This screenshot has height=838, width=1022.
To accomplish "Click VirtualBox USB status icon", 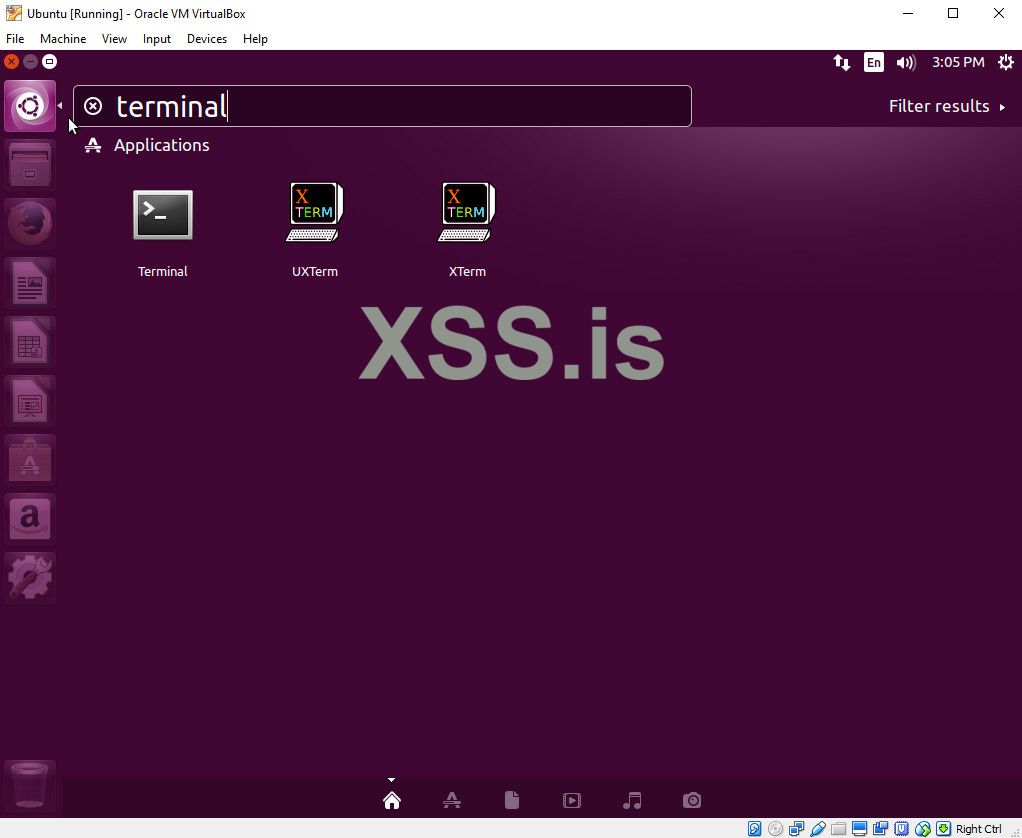I will 817,829.
